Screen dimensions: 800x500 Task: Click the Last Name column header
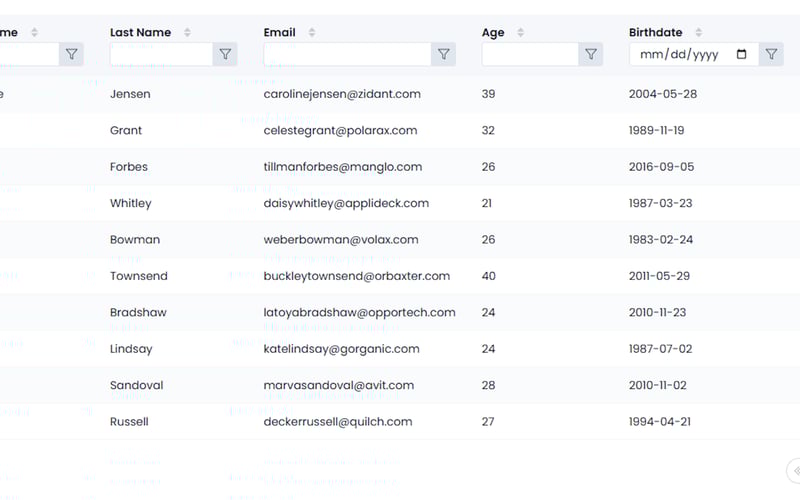tap(140, 33)
